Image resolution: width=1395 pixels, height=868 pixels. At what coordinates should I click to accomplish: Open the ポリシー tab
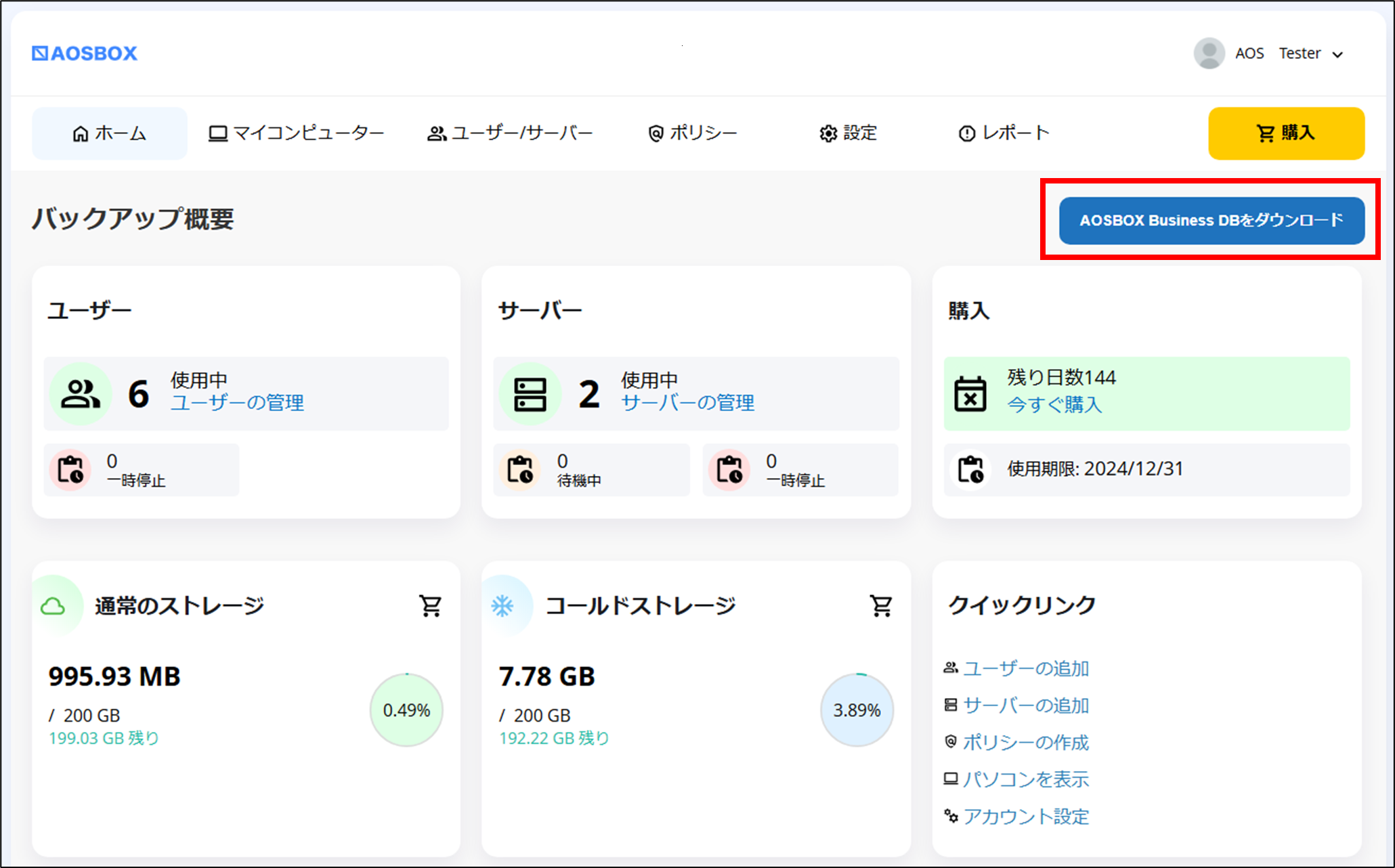[x=692, y=133]
